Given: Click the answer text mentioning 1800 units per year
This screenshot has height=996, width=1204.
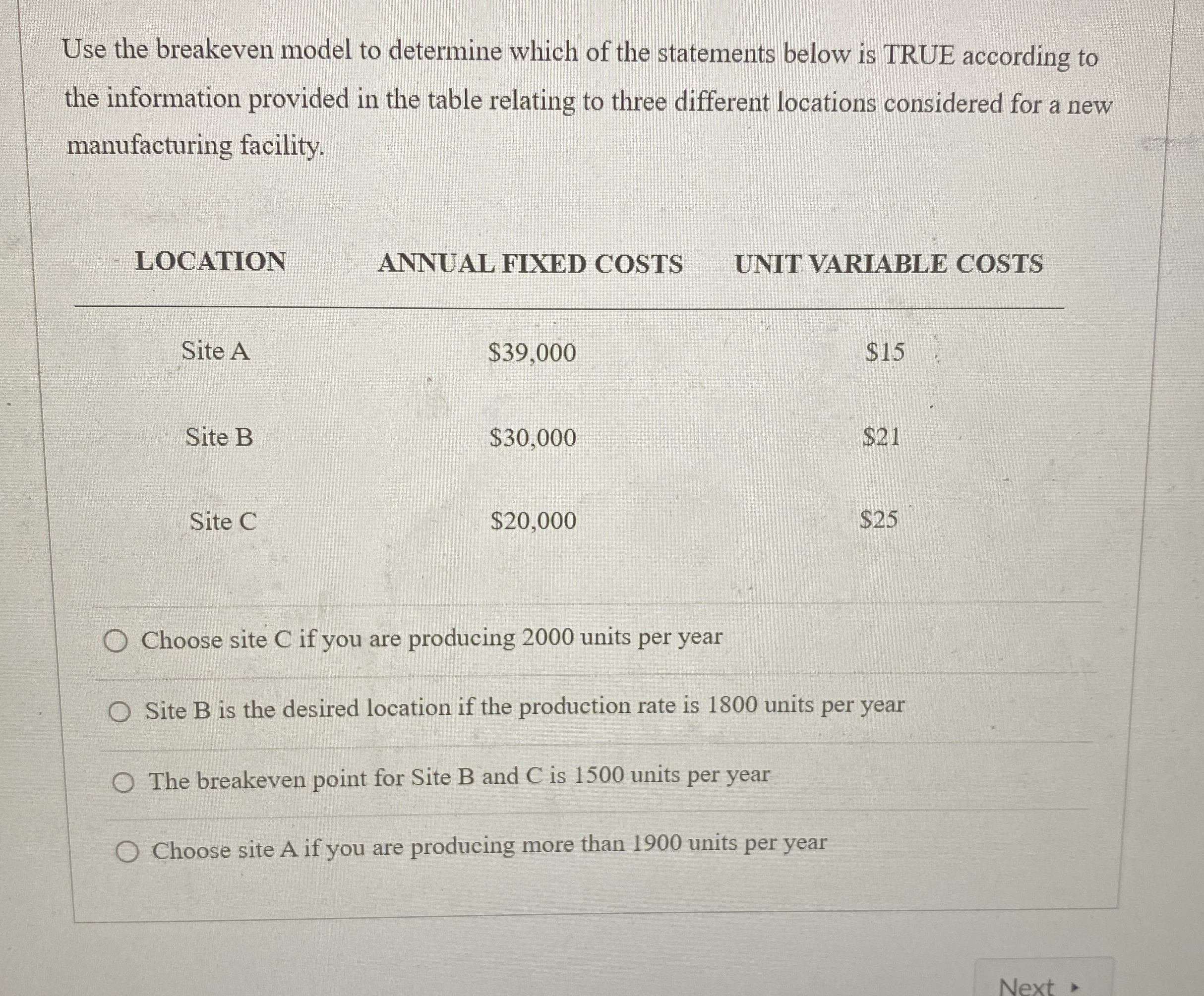Looking at the screenshot, I should coord(524,710).
